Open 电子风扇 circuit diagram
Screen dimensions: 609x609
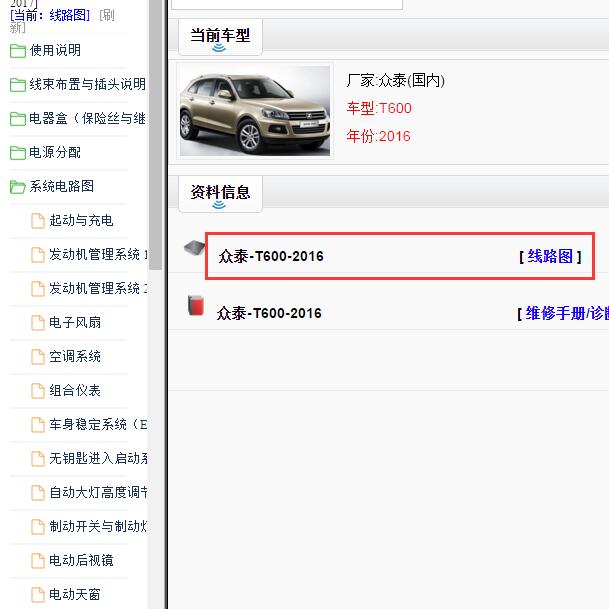tap(75, 322)
